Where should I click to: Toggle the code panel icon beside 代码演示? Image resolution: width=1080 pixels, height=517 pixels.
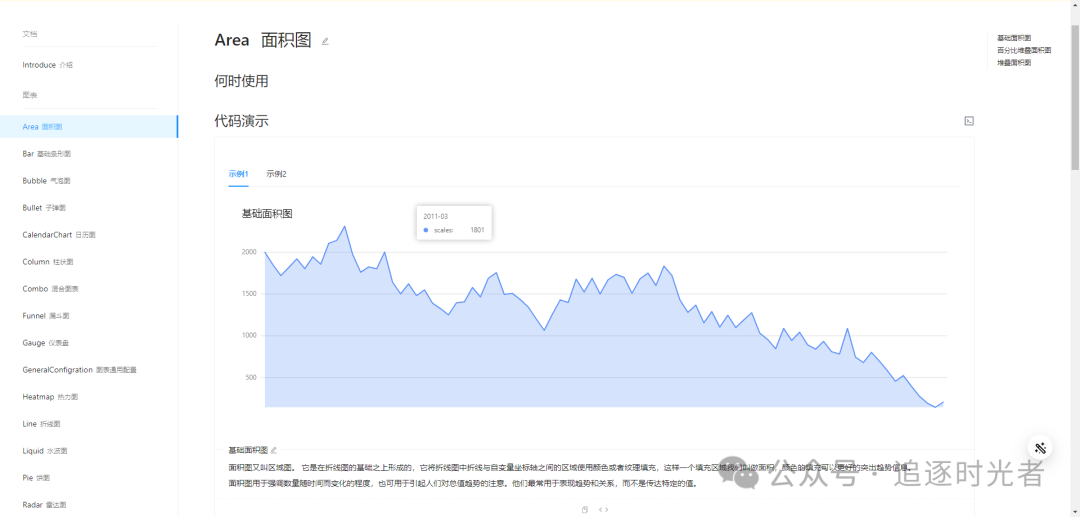click(969, 121)
